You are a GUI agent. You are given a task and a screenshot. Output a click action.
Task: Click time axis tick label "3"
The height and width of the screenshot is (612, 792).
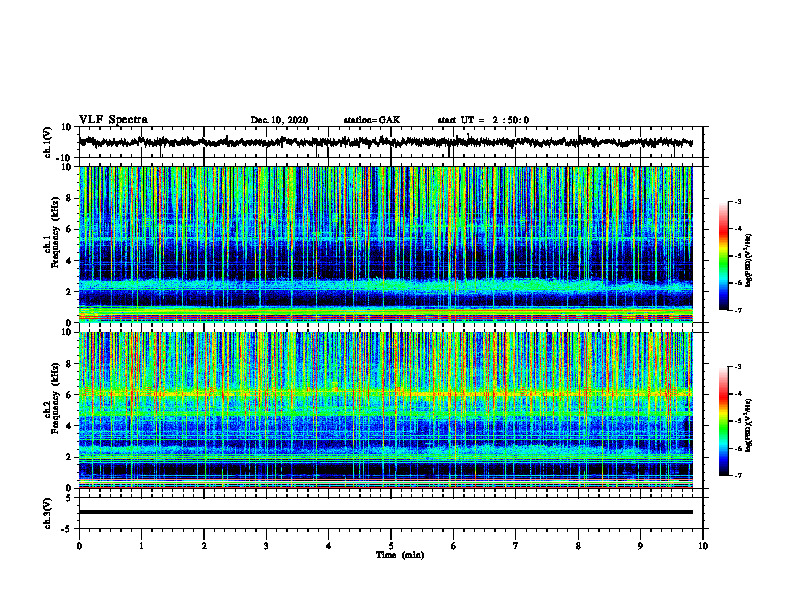pos(266,546)
